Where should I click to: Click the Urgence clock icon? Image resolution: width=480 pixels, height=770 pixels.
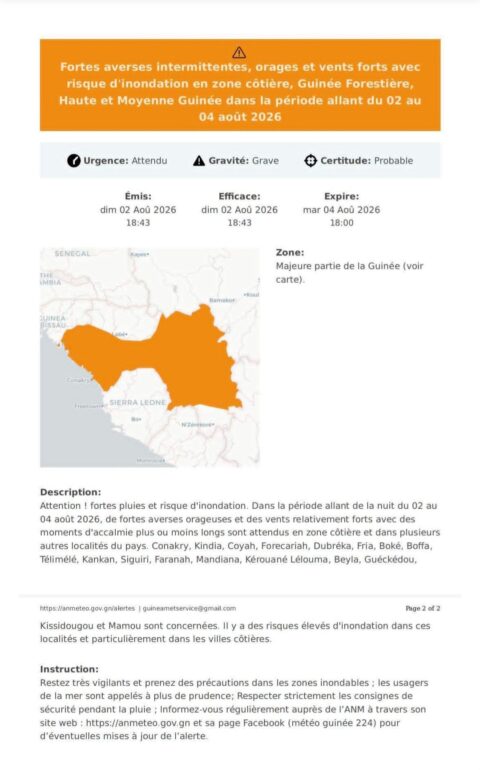point(74,161)
